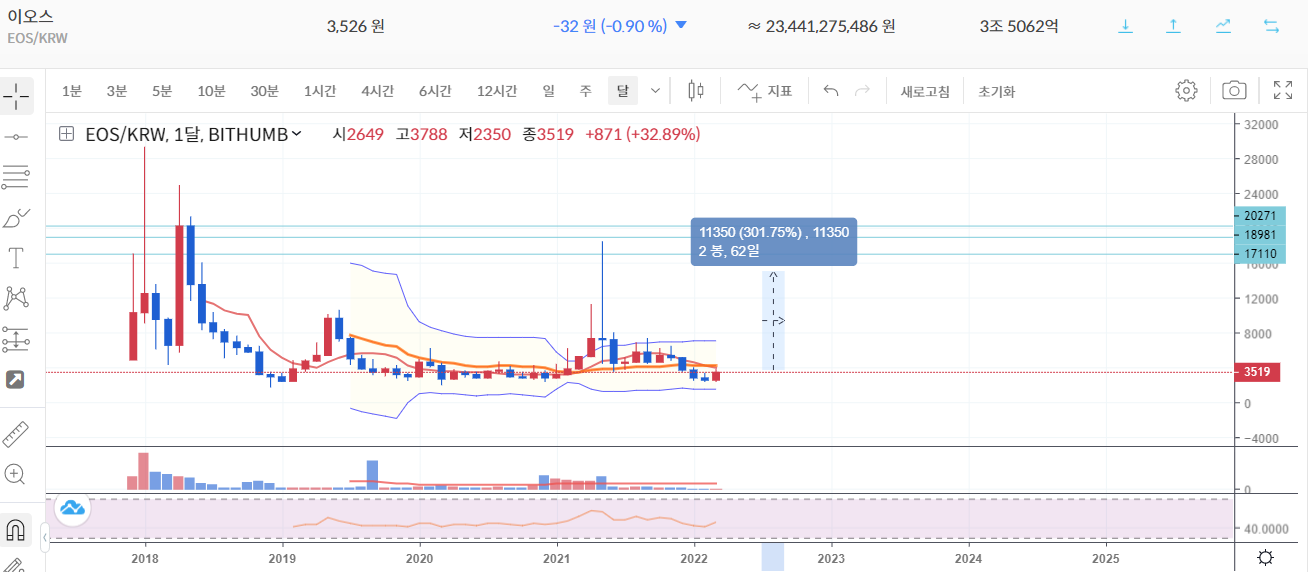The image size is (1308, 572).
Task: Open axis settings gear at bottom right
Action: pyautogui.click(x=1265, y=558)
